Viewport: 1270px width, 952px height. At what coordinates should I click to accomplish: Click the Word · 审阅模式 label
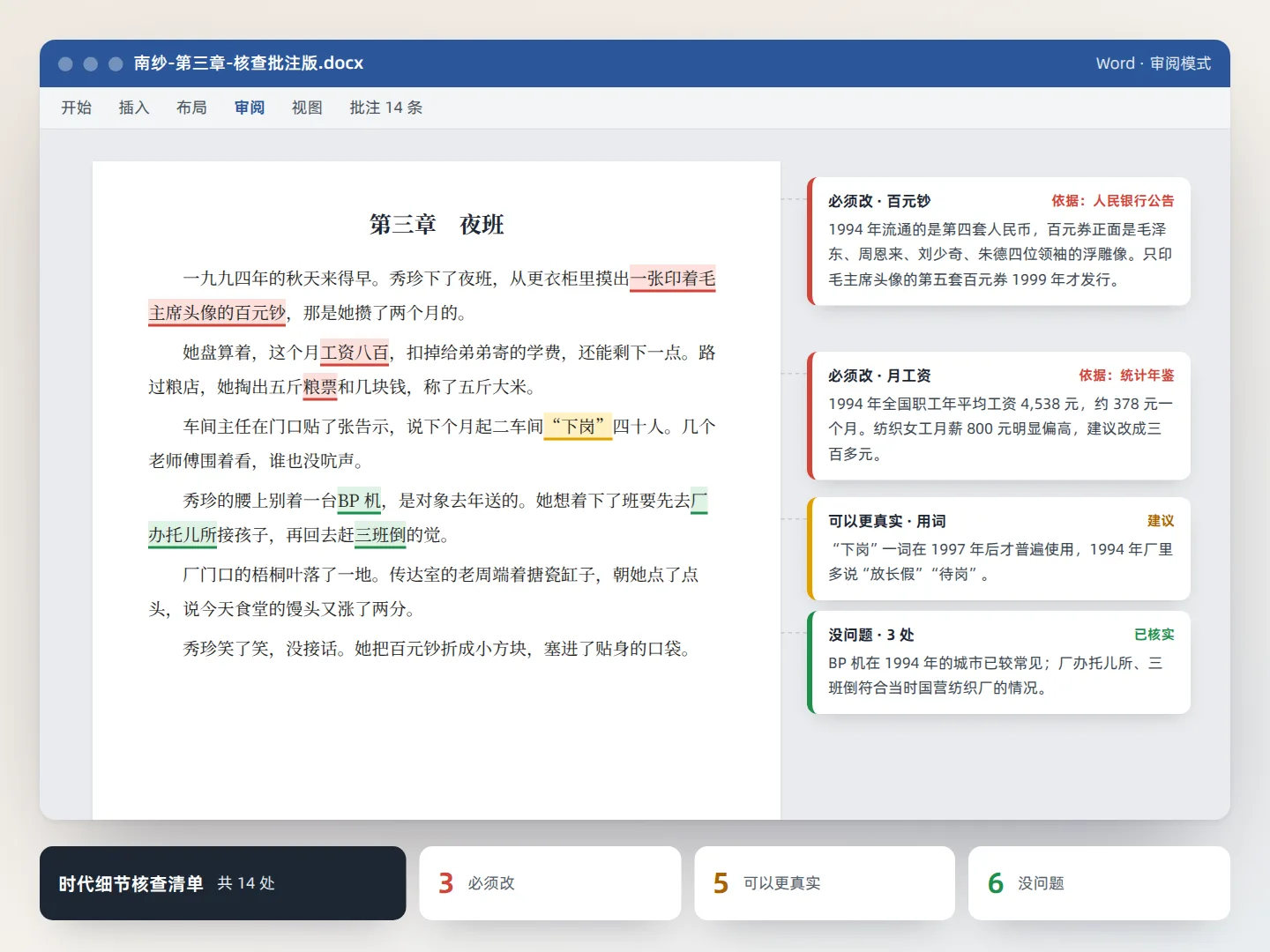click(x=1154, y=63)
